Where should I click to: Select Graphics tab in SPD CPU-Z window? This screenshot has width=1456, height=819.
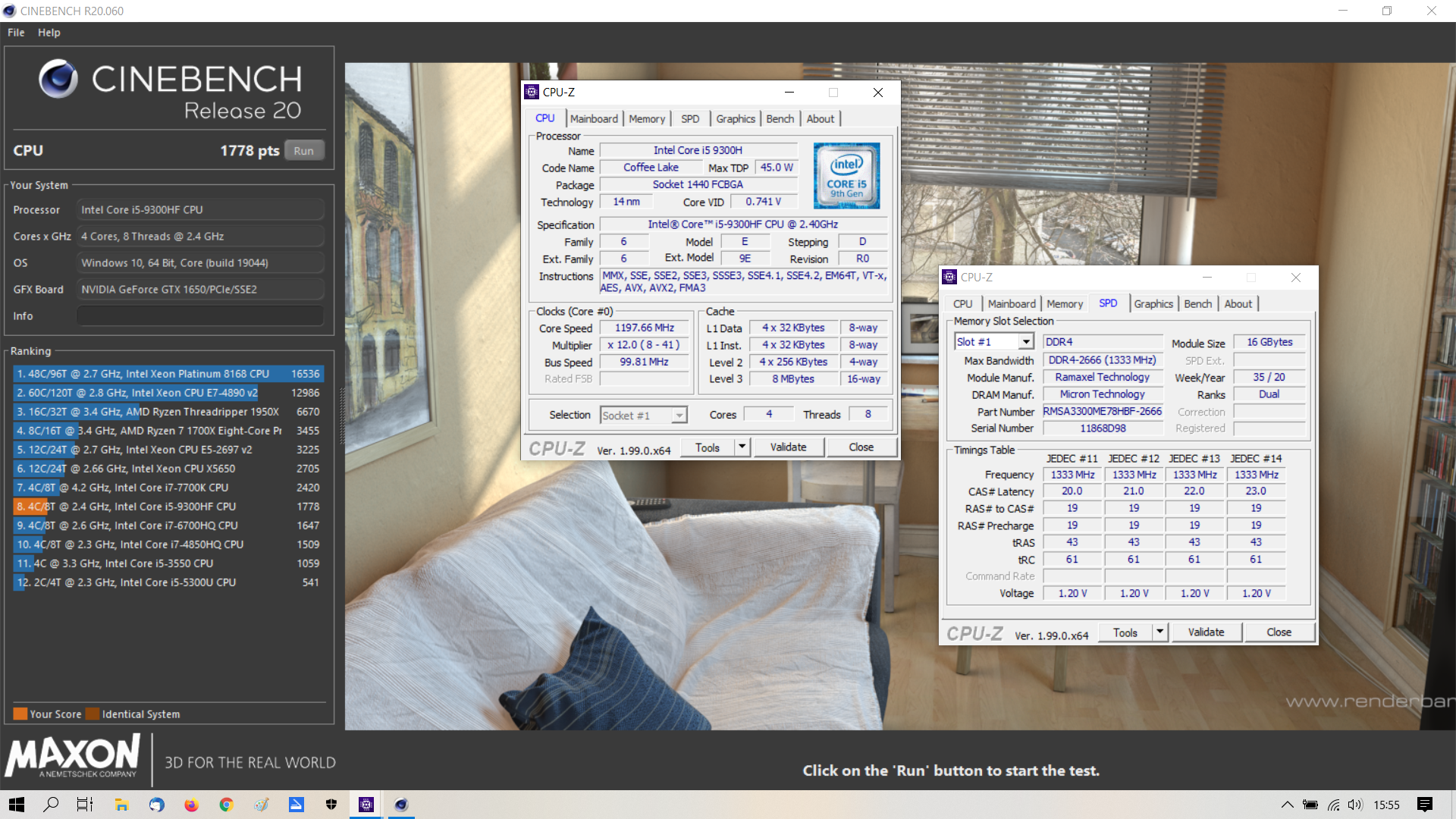[x=1153, y=303]
